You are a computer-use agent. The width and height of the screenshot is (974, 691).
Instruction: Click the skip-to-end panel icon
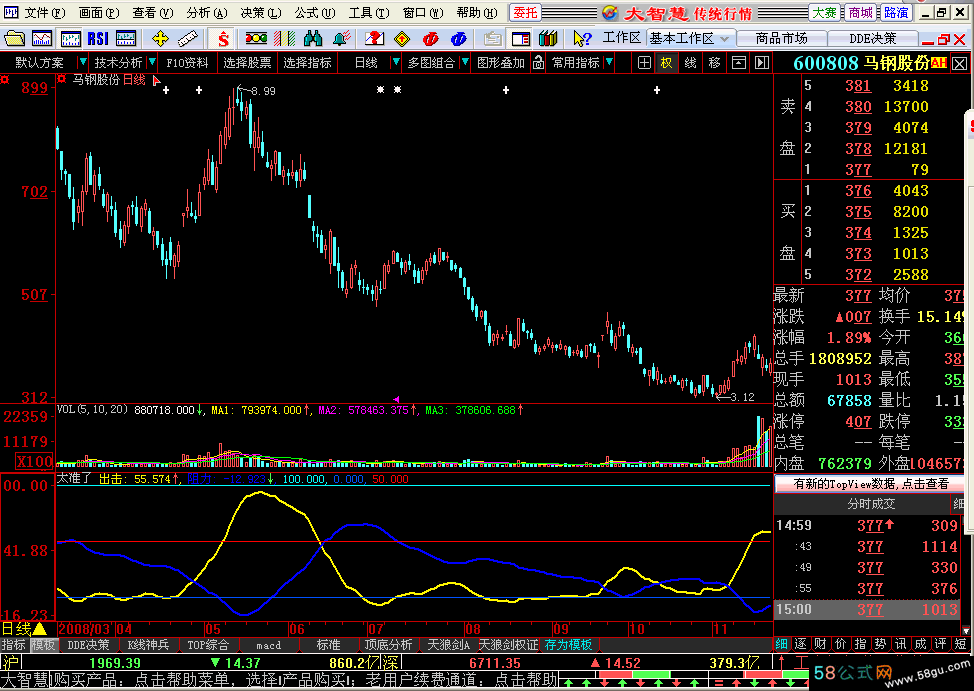[x=762, y=63]
